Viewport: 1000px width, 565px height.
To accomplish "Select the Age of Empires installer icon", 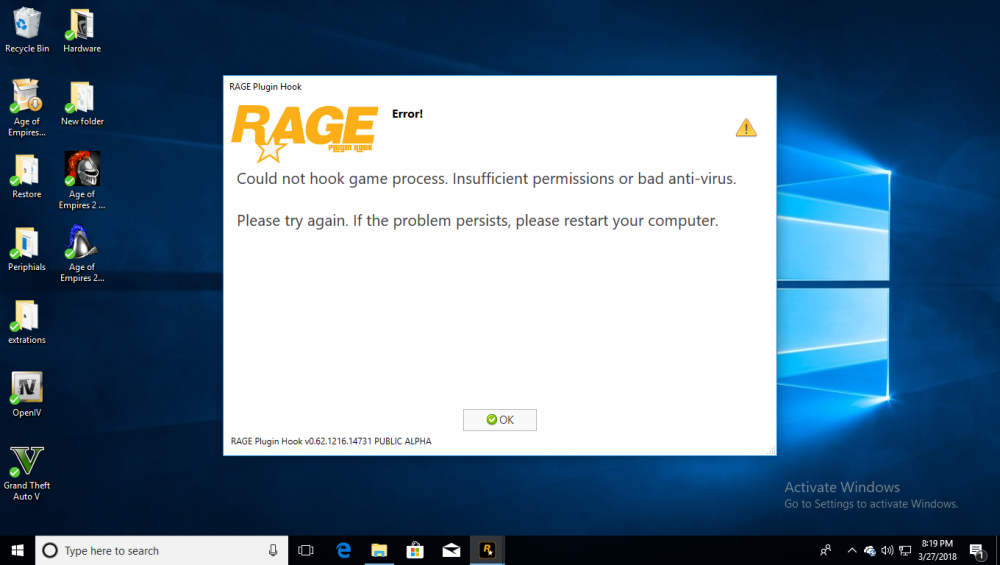I will pos(27,107).
